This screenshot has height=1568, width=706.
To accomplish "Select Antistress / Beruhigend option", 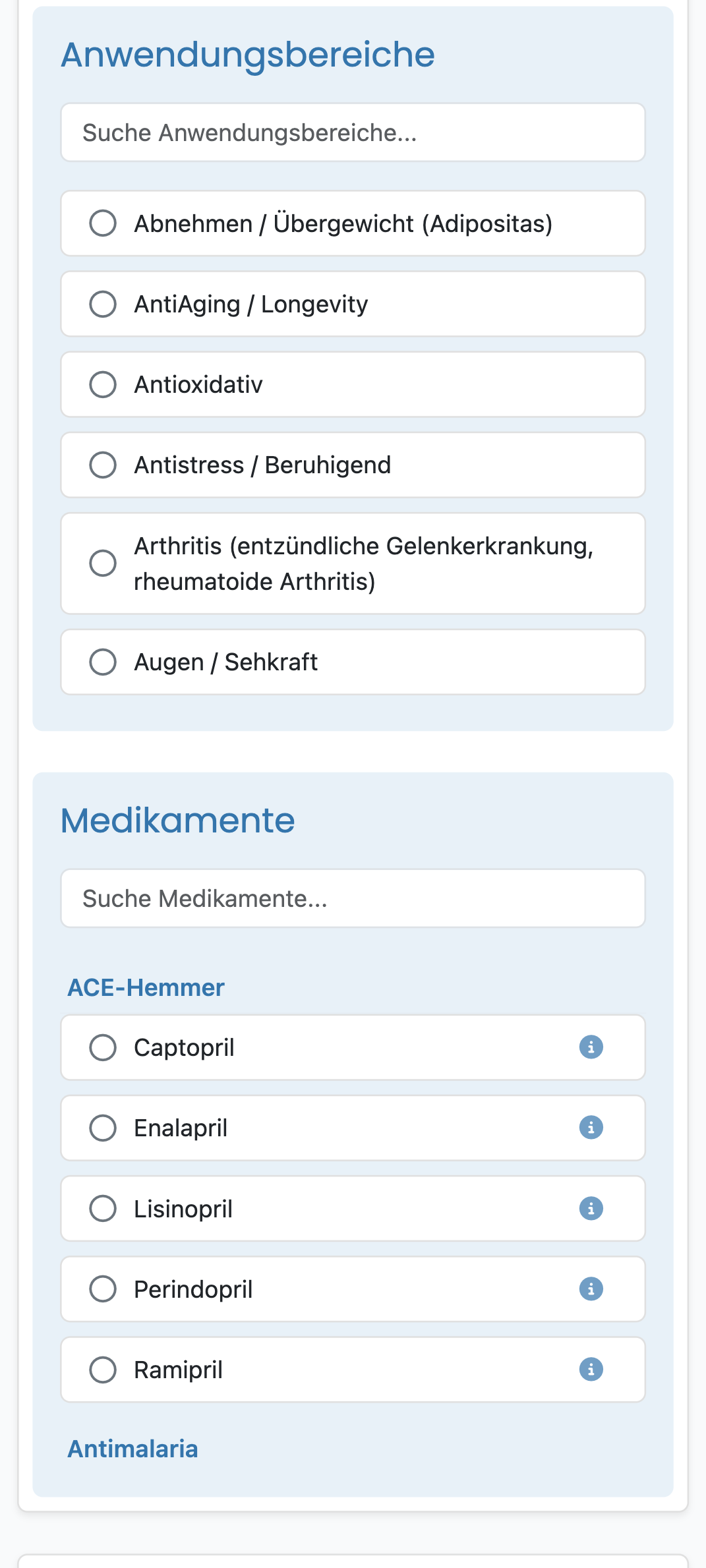I will (x=103, y=465).
